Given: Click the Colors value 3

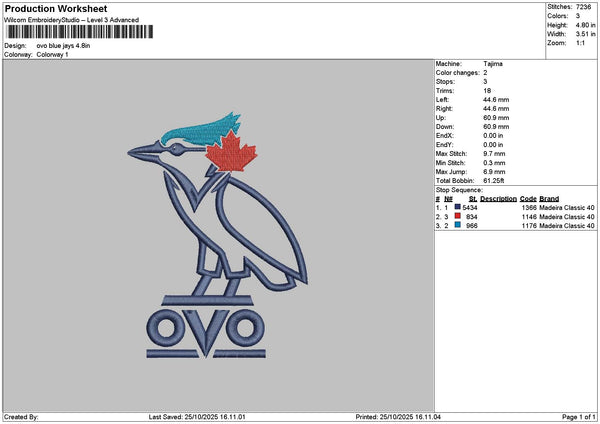Looking at the screenshot, I should [578, 16].
